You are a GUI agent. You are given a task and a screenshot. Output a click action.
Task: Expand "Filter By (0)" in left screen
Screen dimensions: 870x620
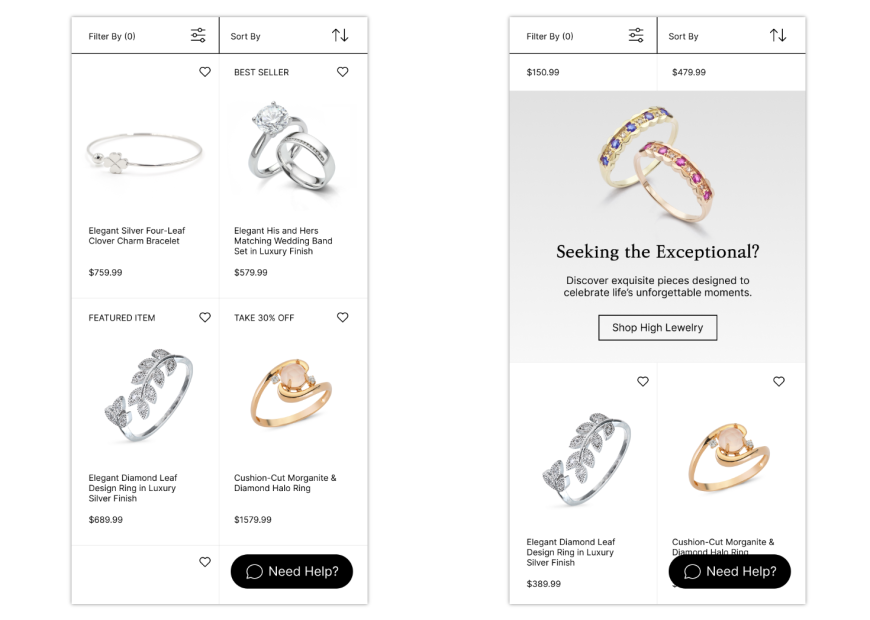pos(112,37)
